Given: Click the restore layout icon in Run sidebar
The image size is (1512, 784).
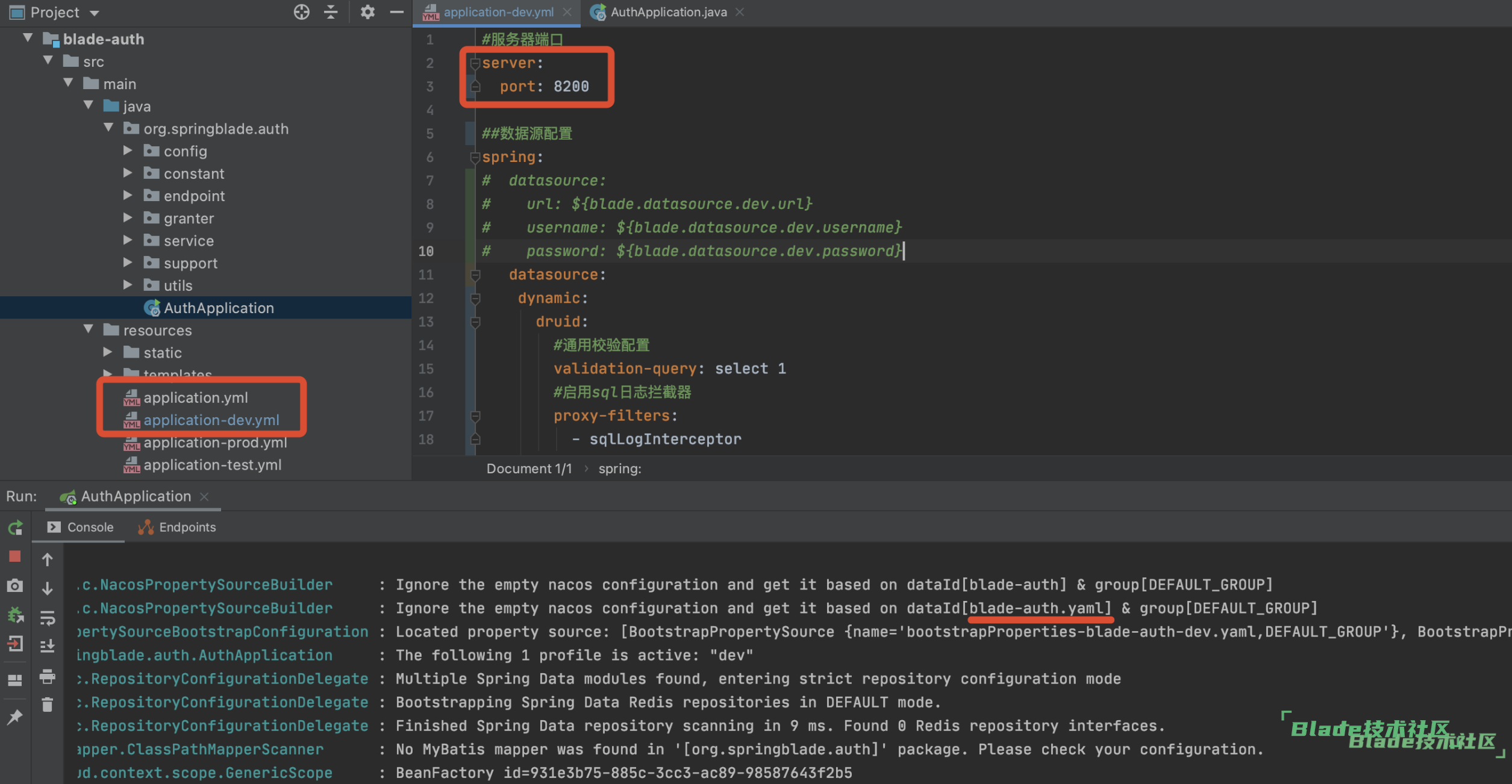Looking at the screenshot, I should pyautogui.click(x=15, y=680).
